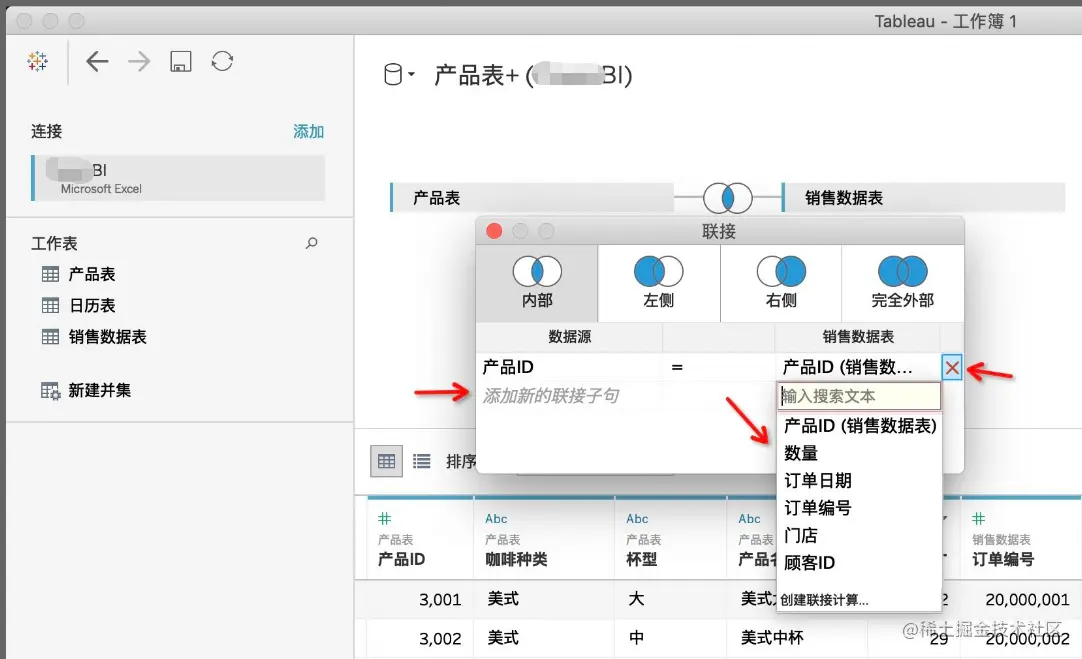The image size is (1082, 659).
Task: Select the BI Microsoft Excel connection
Action: coord(179,178)
